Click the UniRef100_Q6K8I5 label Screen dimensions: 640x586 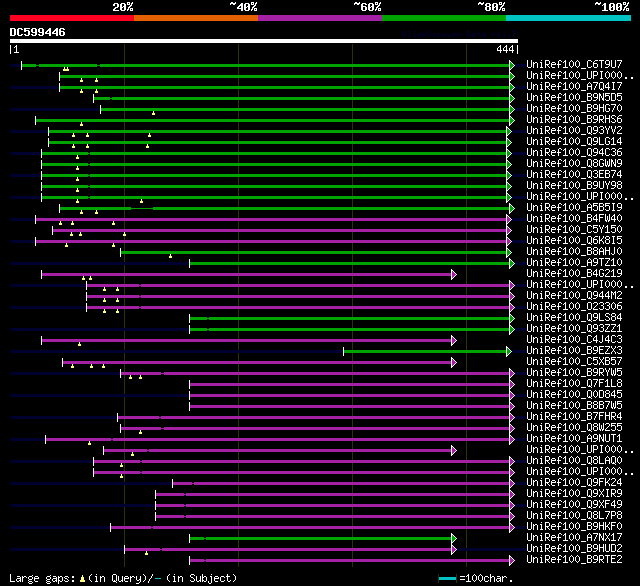(574, 241)
